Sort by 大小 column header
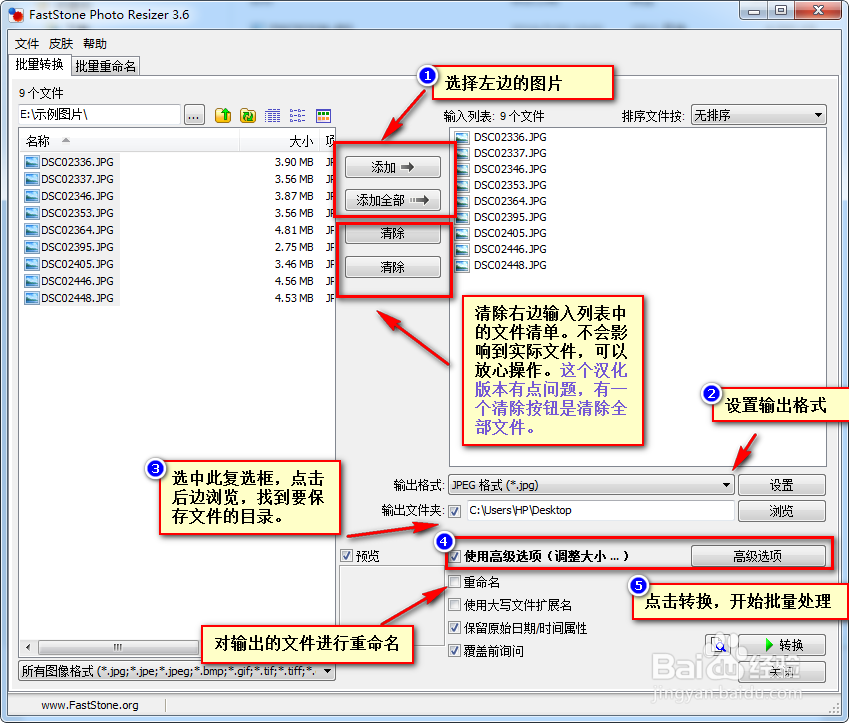The image size is (849, 723). point(280,141)
